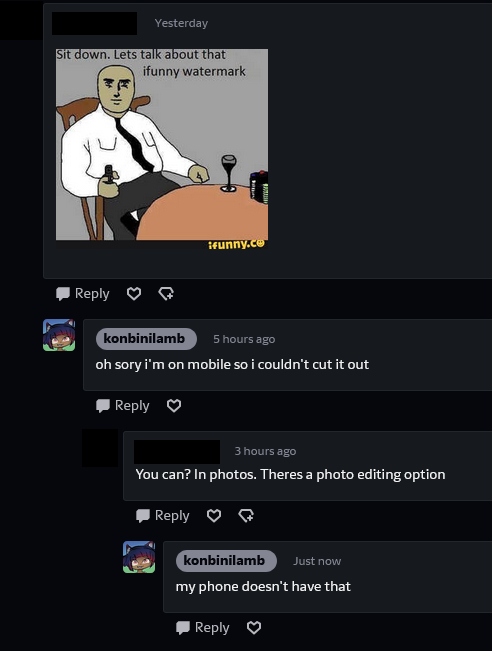Open konbinilamb profile from the Just now comment
The image size is (492, 651).
tap(226, 561)
